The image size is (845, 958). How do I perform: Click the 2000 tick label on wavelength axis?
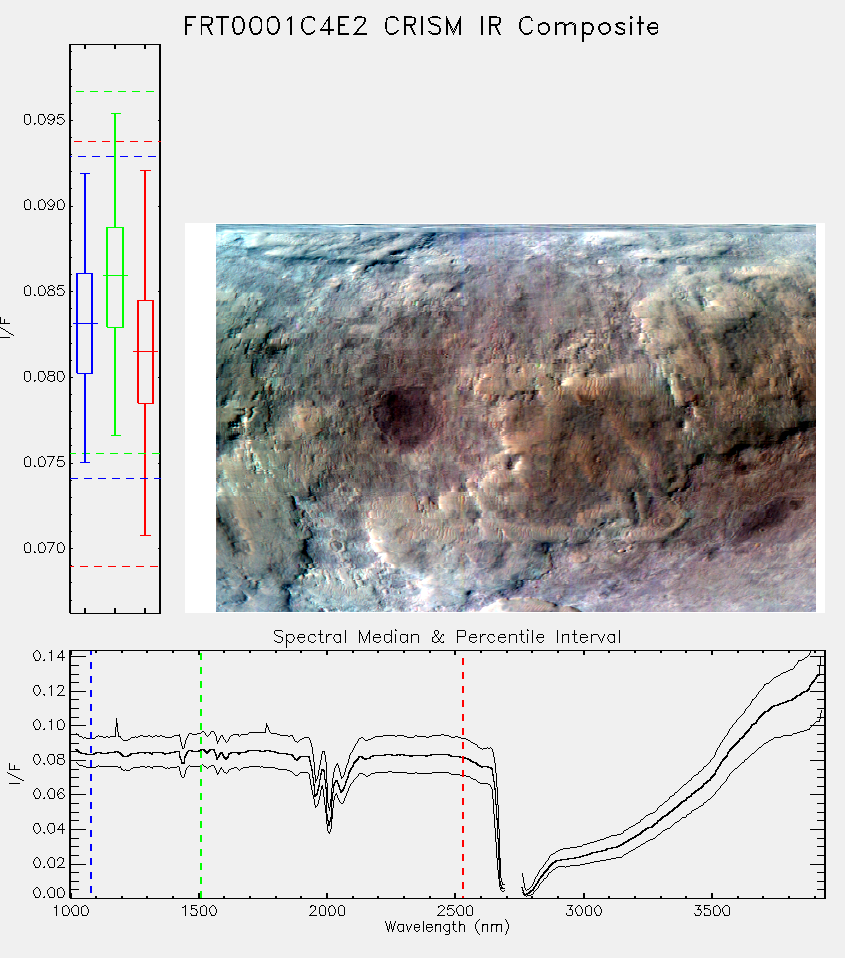click(x=327, y=911)
